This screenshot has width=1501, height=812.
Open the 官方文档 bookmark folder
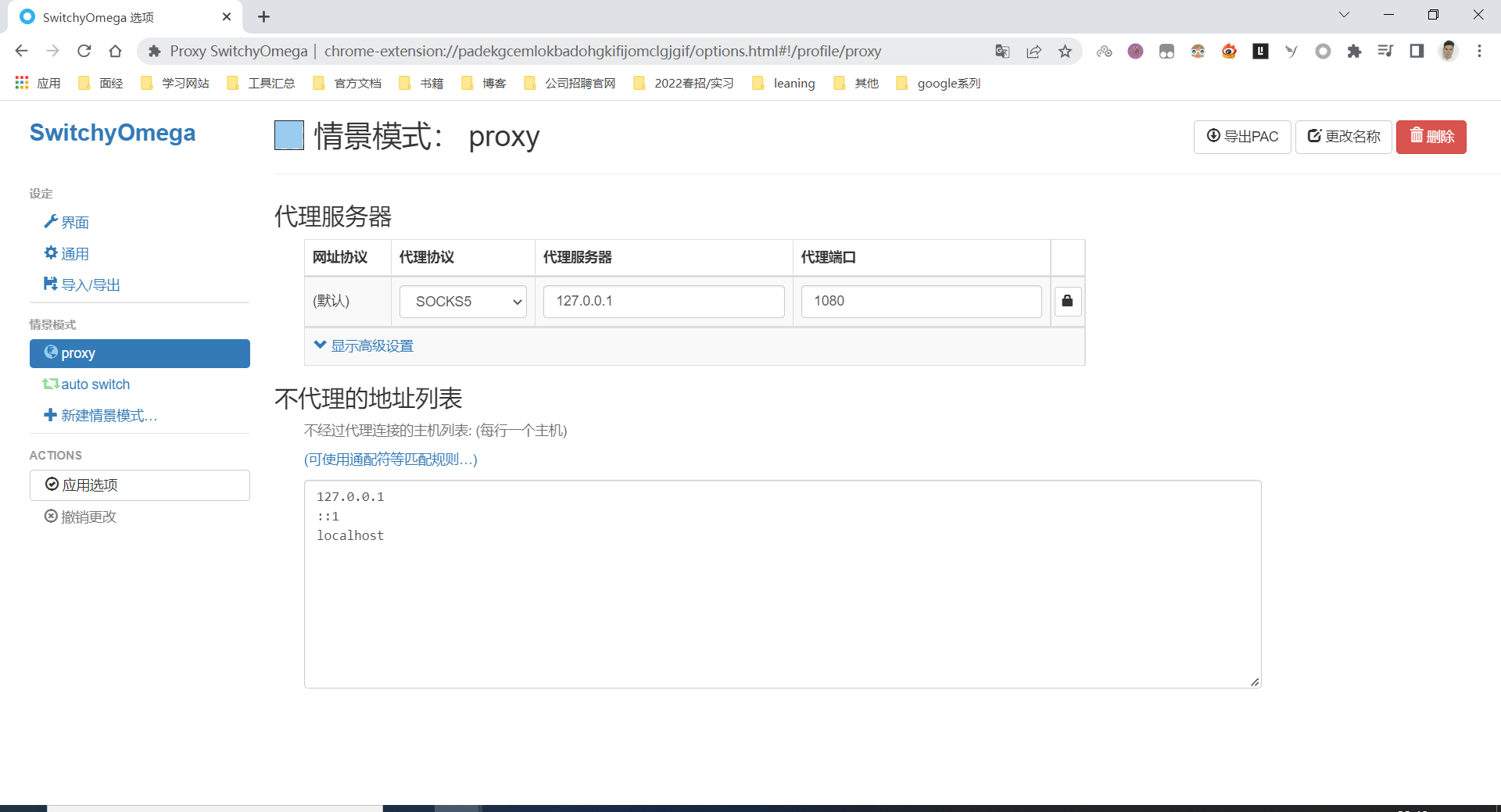click(x=347, y=83)
